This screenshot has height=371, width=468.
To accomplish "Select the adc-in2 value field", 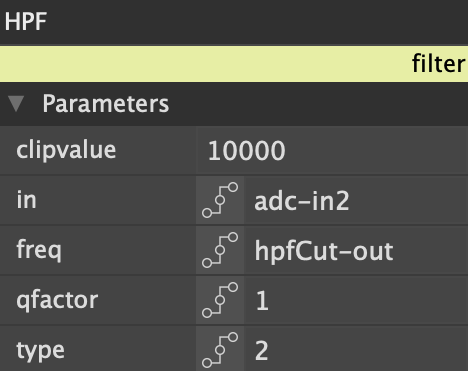I will tap(356, 200).
